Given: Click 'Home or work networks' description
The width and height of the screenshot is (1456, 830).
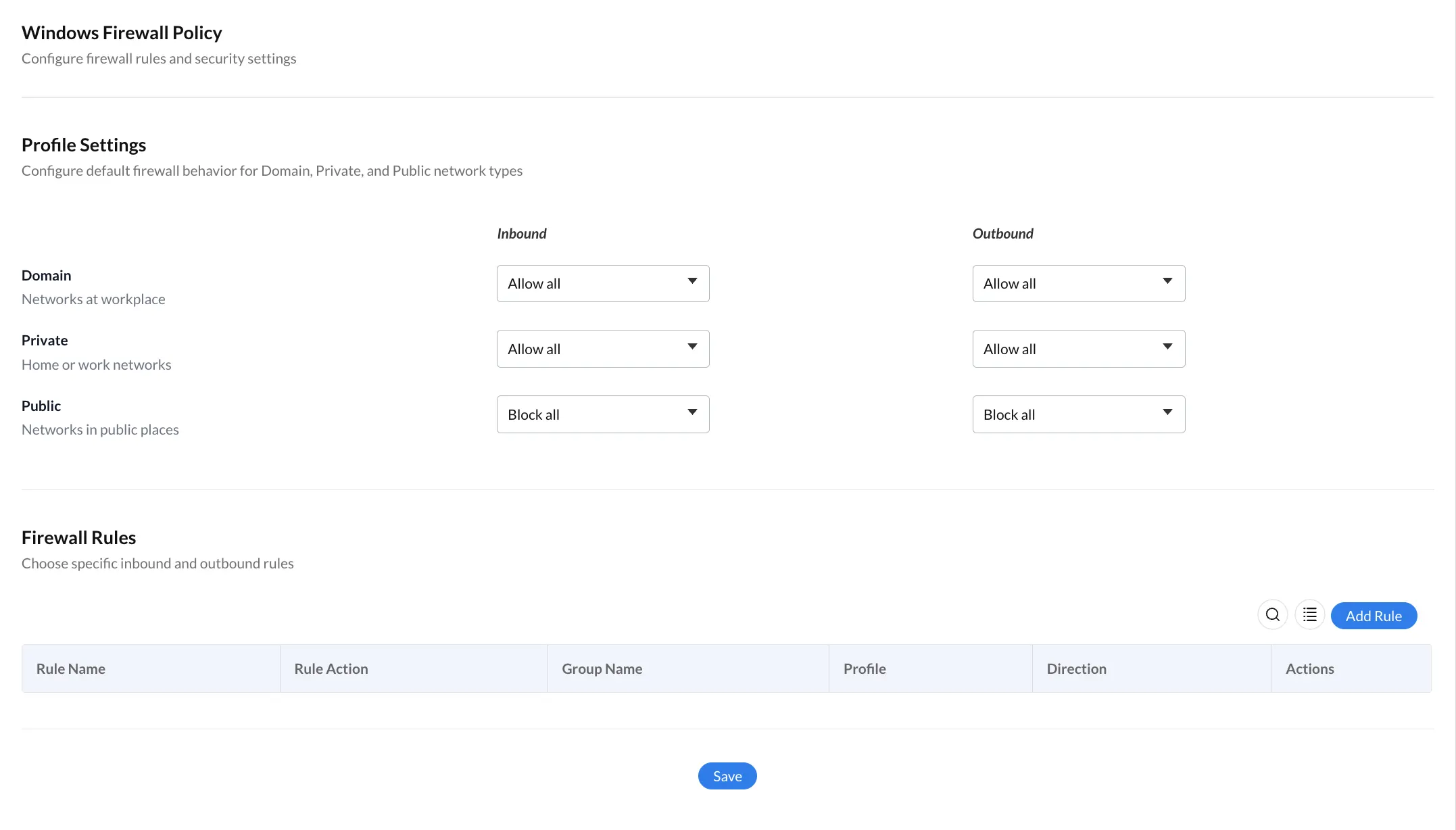Looking at the screenshot, I should pyautogui.click(x=97, y=364).
